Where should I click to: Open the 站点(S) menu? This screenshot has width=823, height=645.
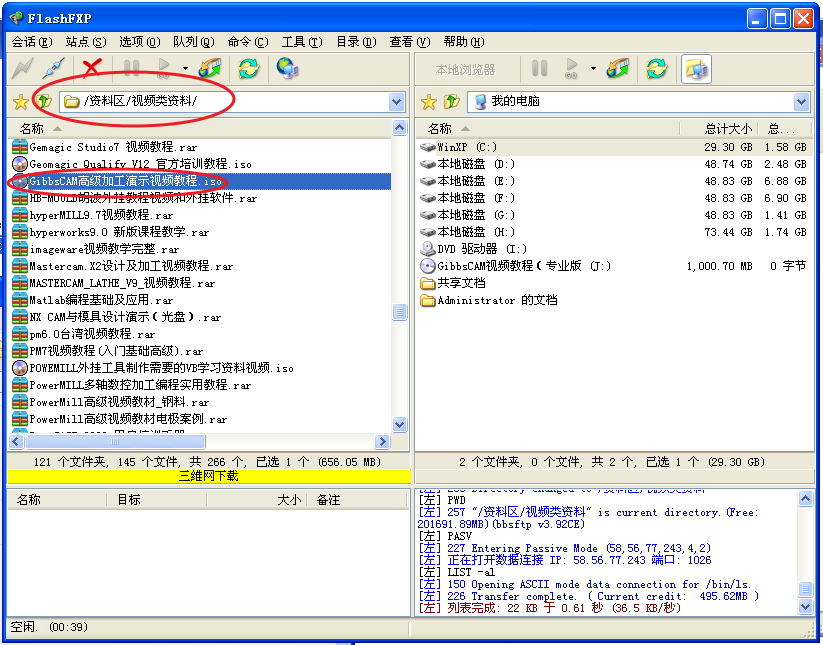[x=86, y=42]
